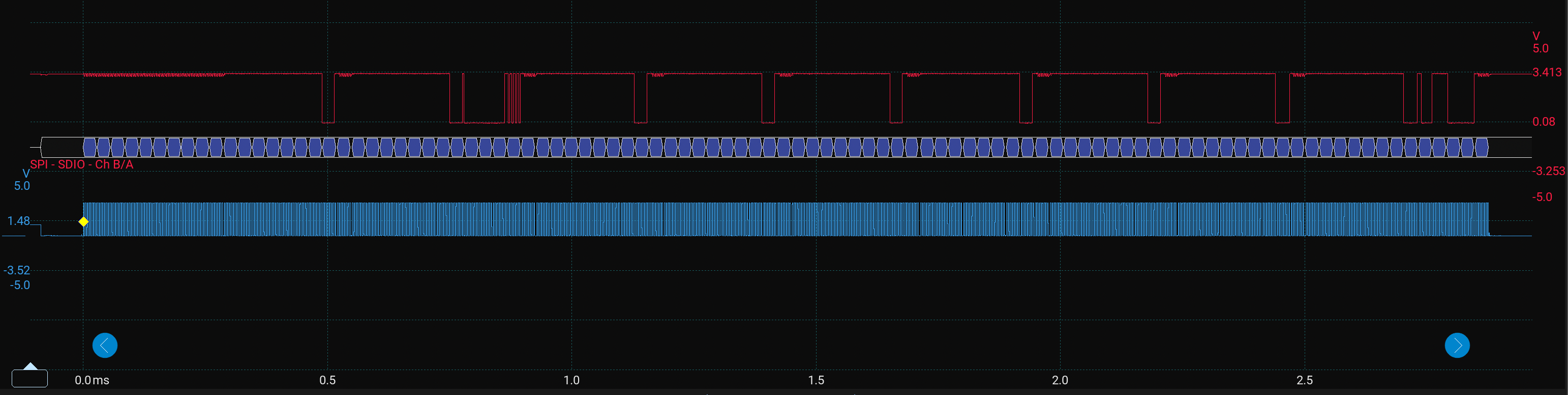Click the right blue arrow button

(x=1457, y=346)
